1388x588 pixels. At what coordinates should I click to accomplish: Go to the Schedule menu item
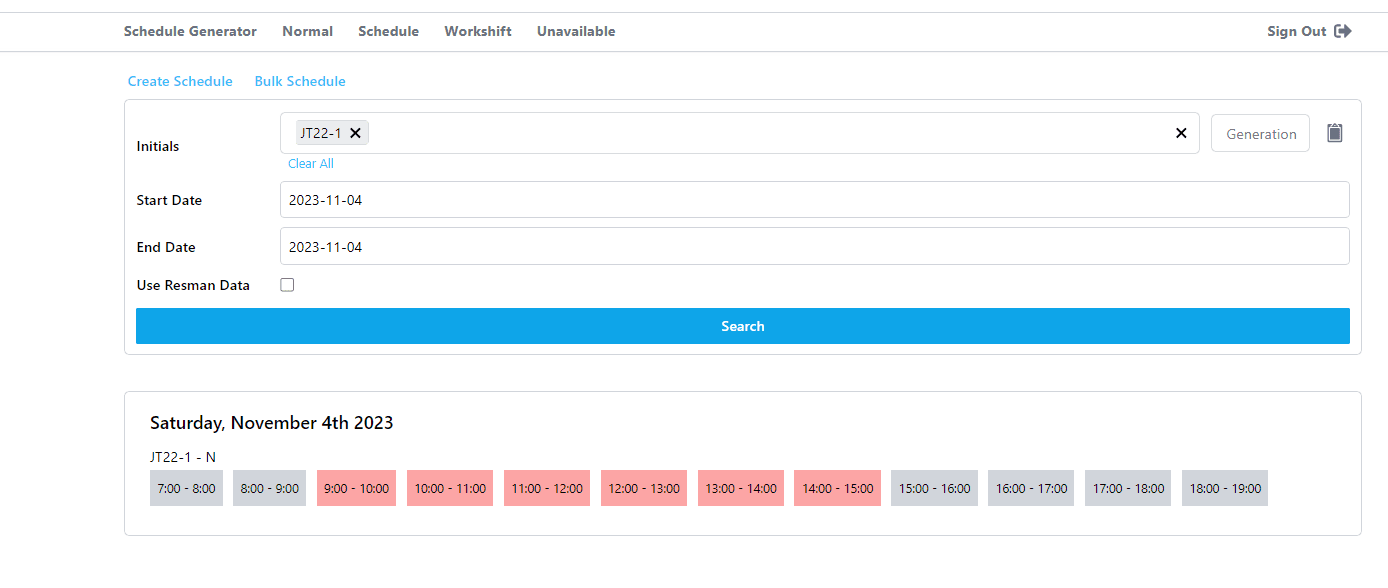(388, 31)
